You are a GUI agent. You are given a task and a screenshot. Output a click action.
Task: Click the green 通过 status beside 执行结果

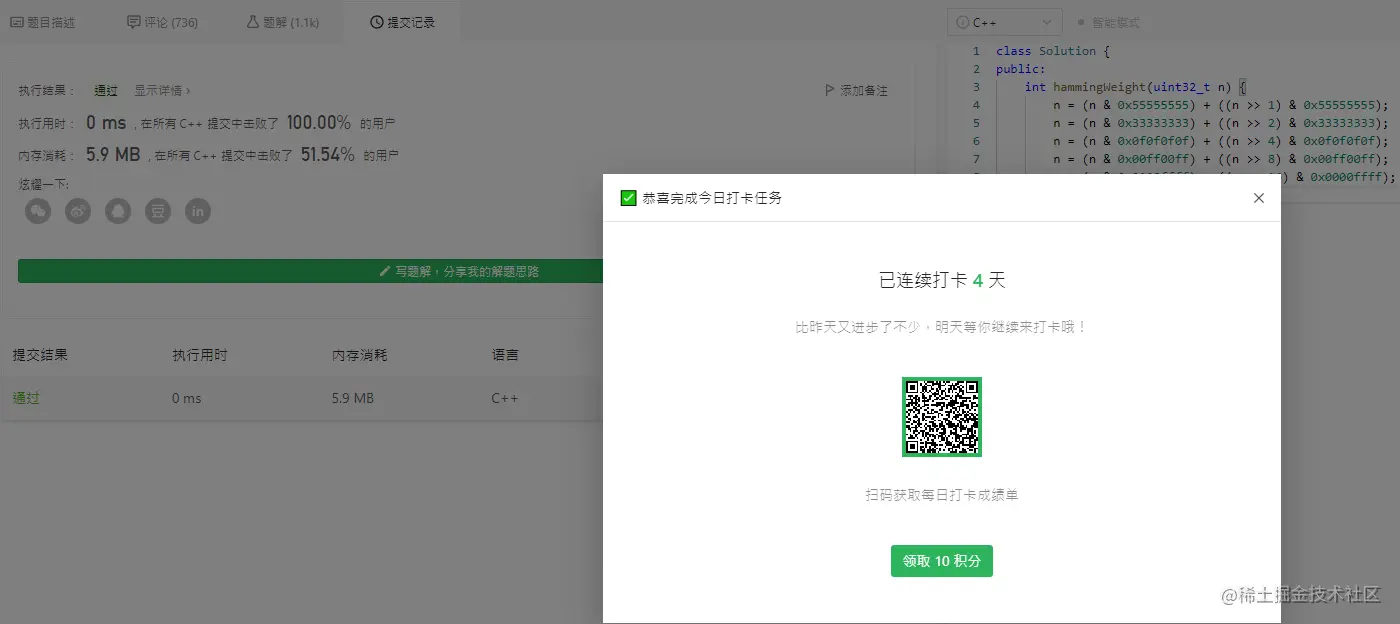click(x=106, y=90)
